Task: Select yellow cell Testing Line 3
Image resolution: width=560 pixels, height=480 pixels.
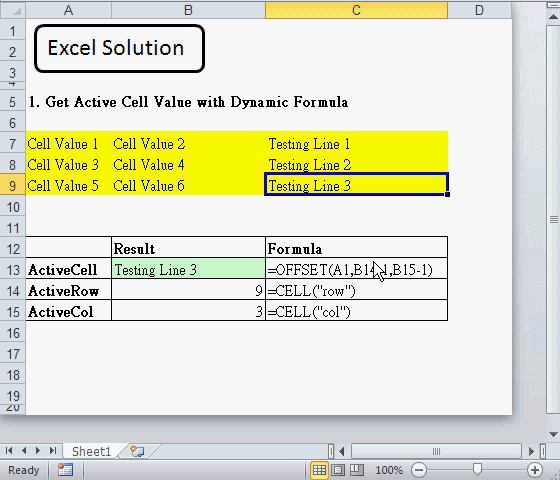Action: pyautogui.click(x=356, y=185)
